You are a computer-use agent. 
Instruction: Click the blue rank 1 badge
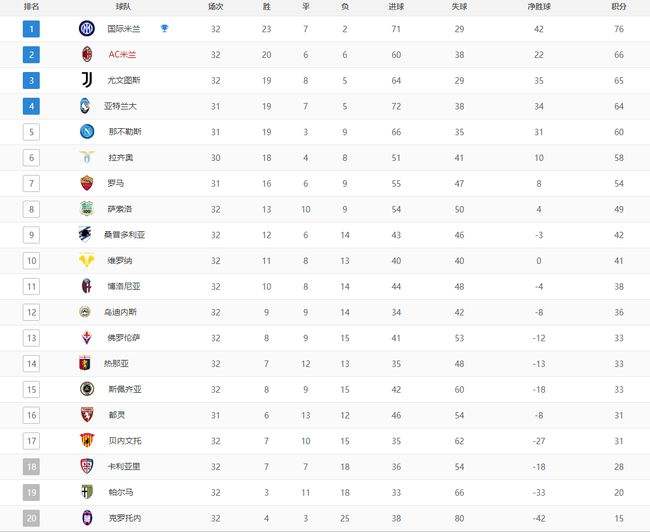click(x=31, y=29)
